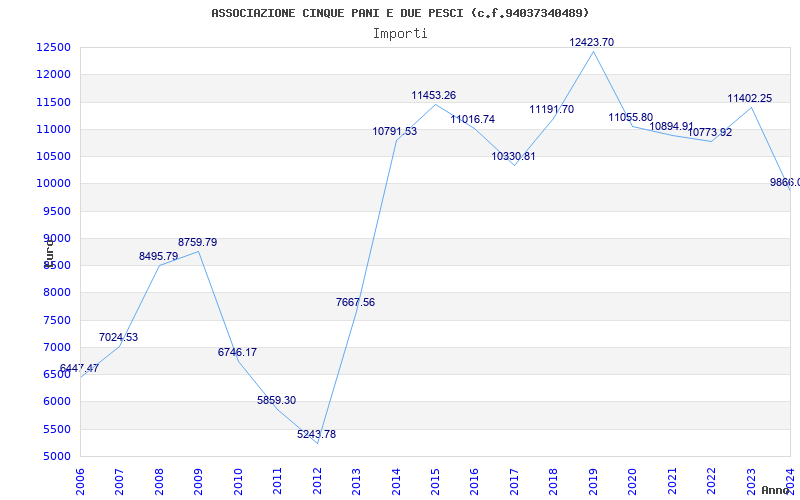Screen dimensions: 800x500
Task: Click the x-axis year label 2008
Action: [x=159, y=481]
